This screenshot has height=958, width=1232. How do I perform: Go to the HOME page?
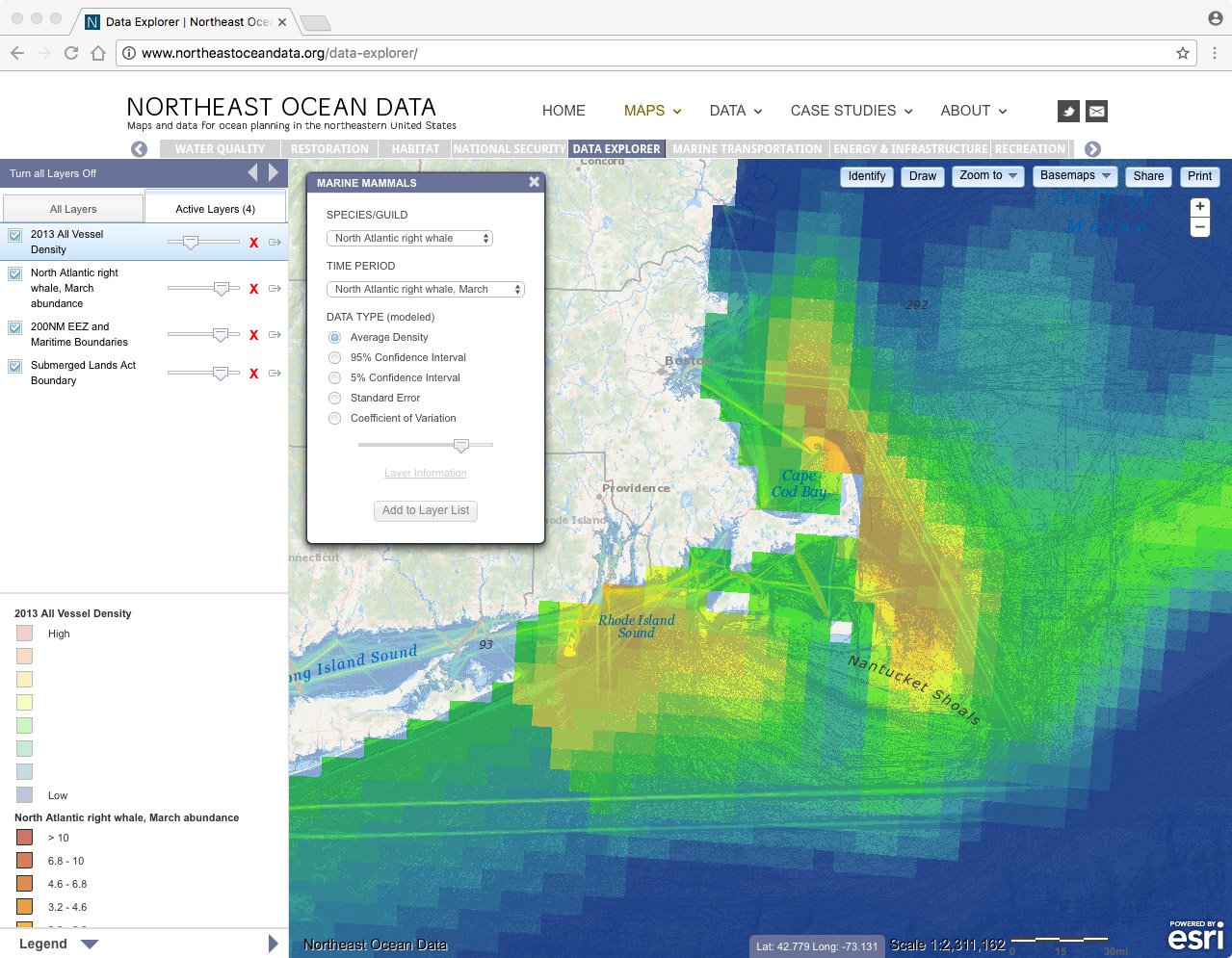pyautogui.click(x=564, y=111)
